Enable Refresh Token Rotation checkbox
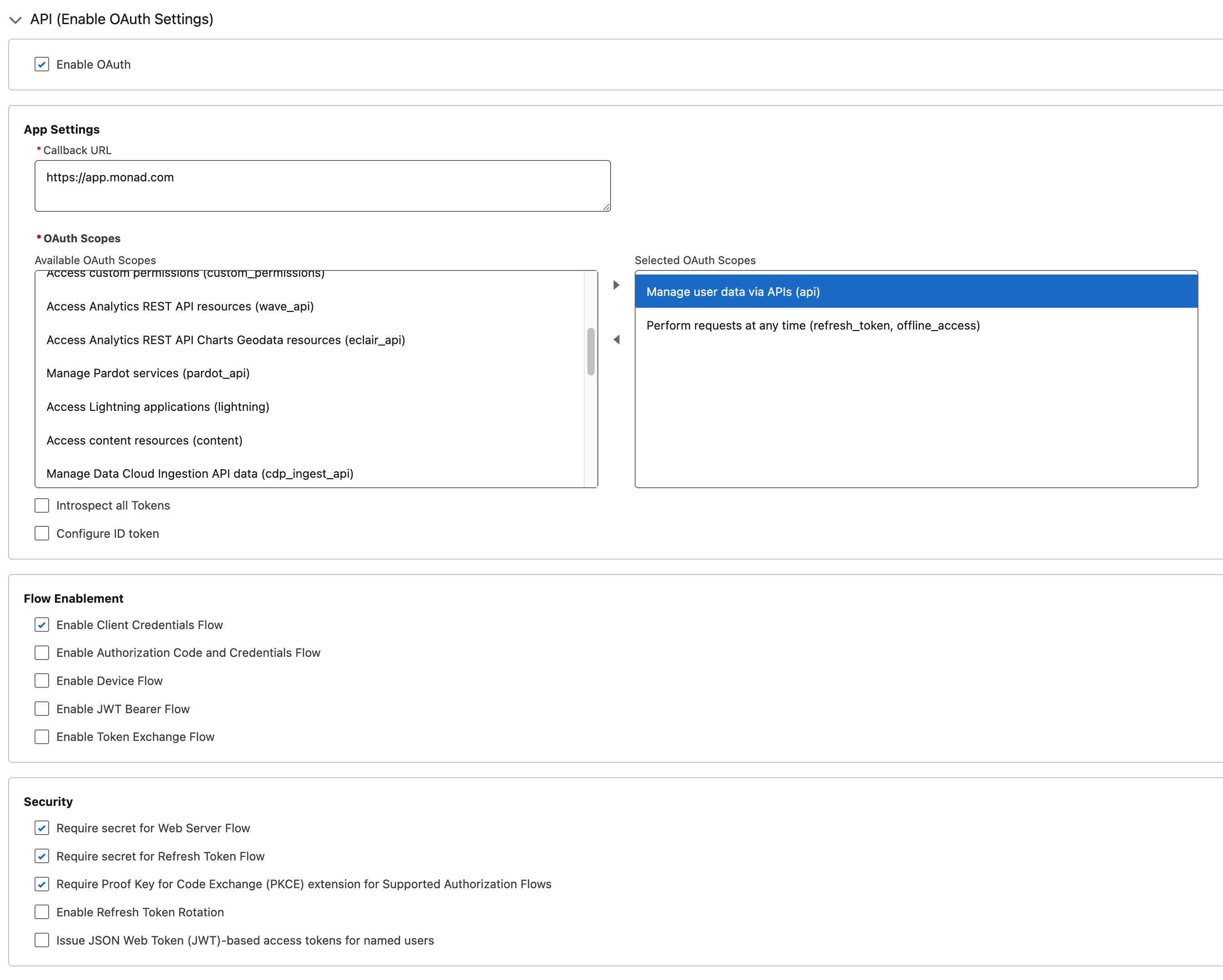Viewport: 1223px width, 980px height. [42, 912]
